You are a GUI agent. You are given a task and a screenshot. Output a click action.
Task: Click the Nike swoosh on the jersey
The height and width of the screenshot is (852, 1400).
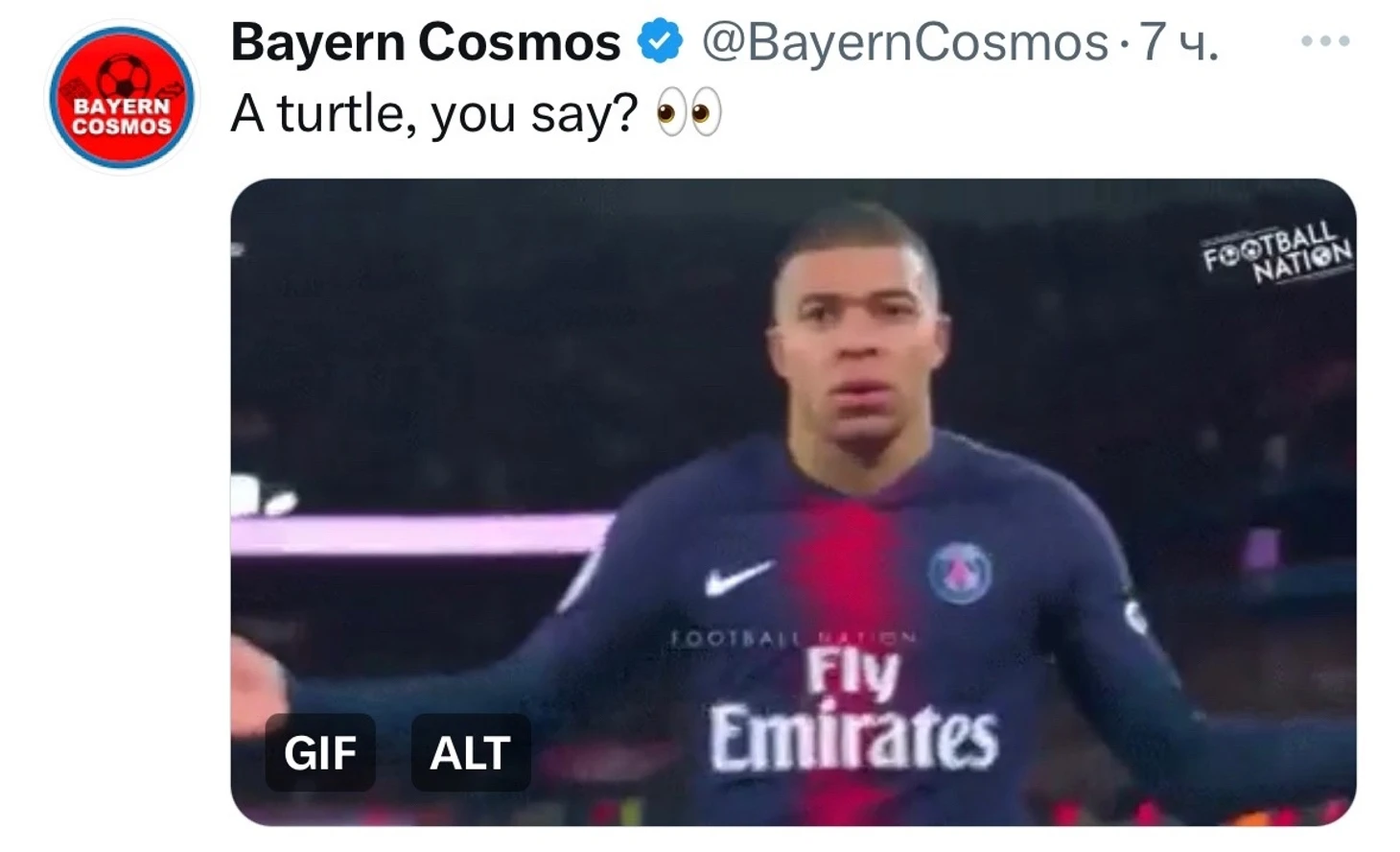pyautogui.click(x=738, y=577)
